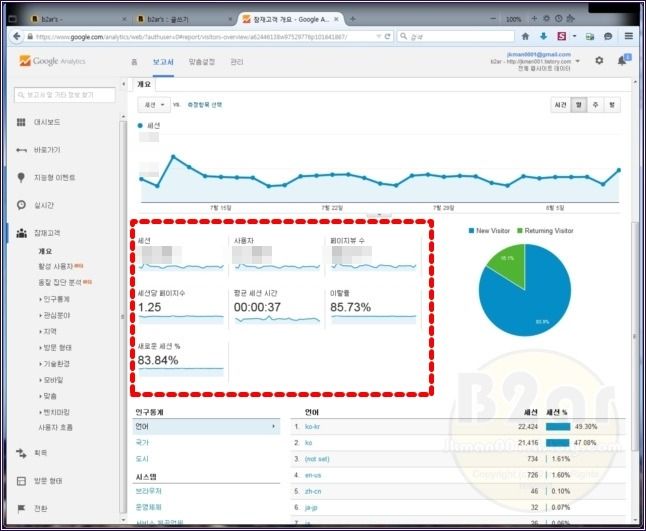Viewport: 646px width, 531px height.
Task: Expand the 인구통계 sidebar item
Action: (x=55, y=299)
